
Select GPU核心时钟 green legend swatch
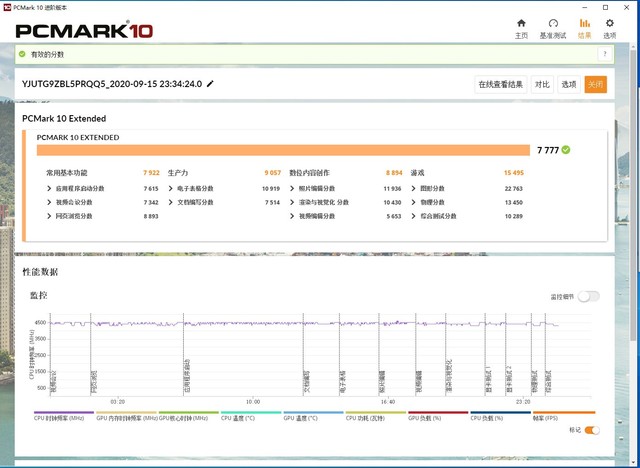[189, 413]
